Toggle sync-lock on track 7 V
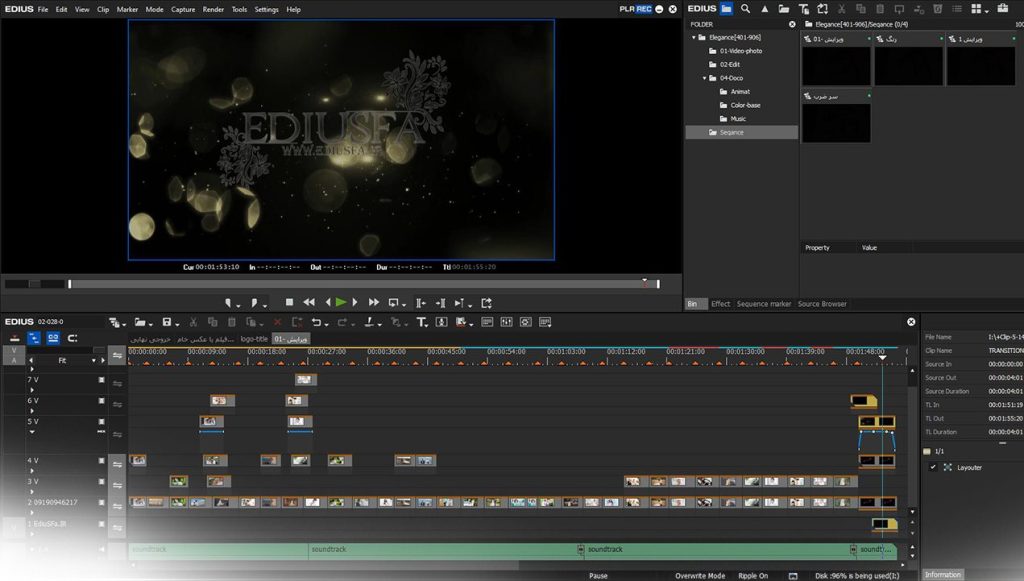Image resolution: width=1024 pixels, height=581 pixels. coord(118,383)
